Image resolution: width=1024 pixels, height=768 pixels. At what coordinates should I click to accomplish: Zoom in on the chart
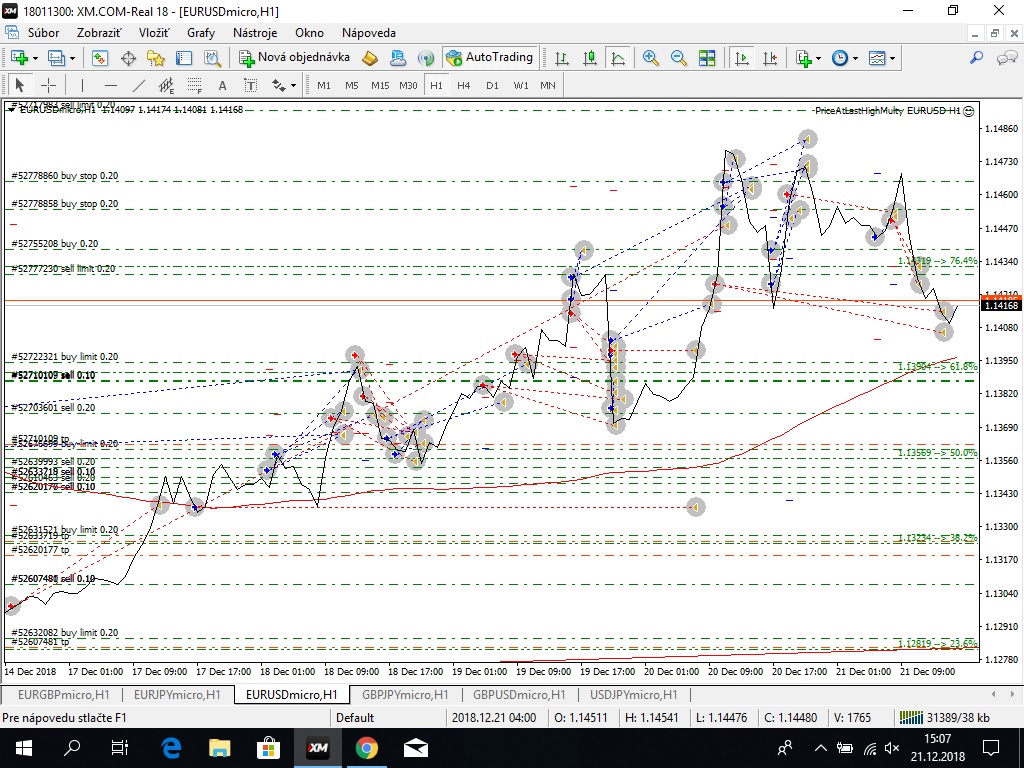tap(650, 58)
